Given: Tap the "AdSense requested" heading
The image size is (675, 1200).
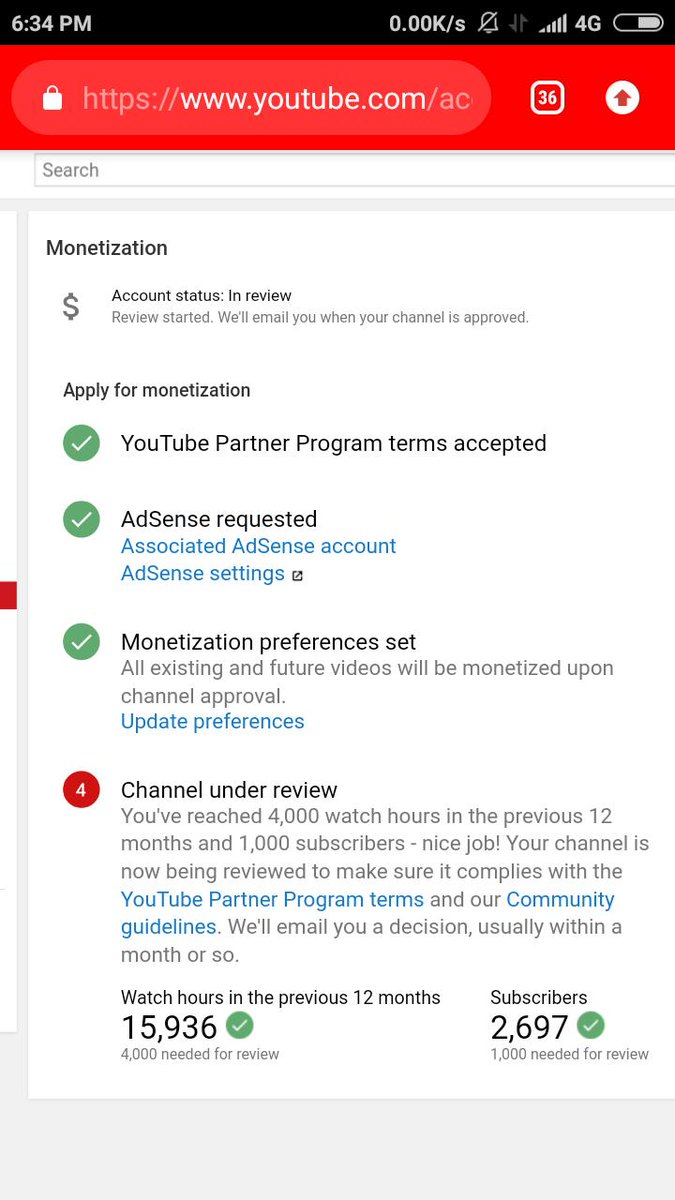Looking at the screenshot, I should point(219,519).
